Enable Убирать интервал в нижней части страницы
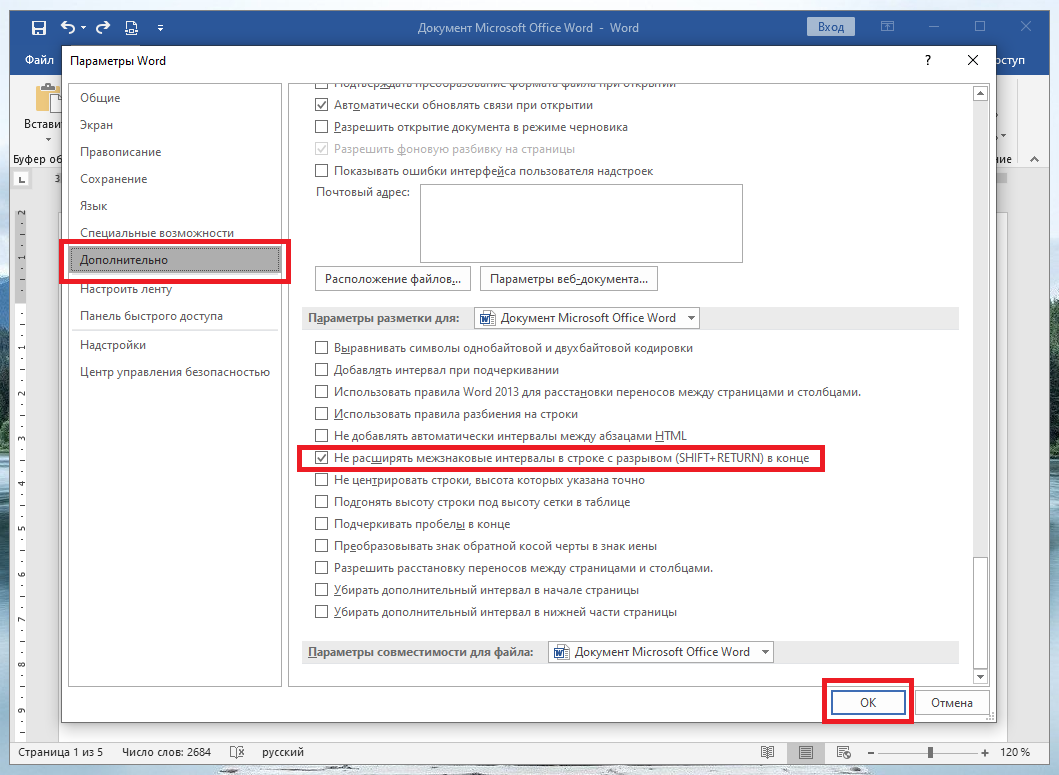Viewport: 1059px width, 775px height. (x=321, y=612)
